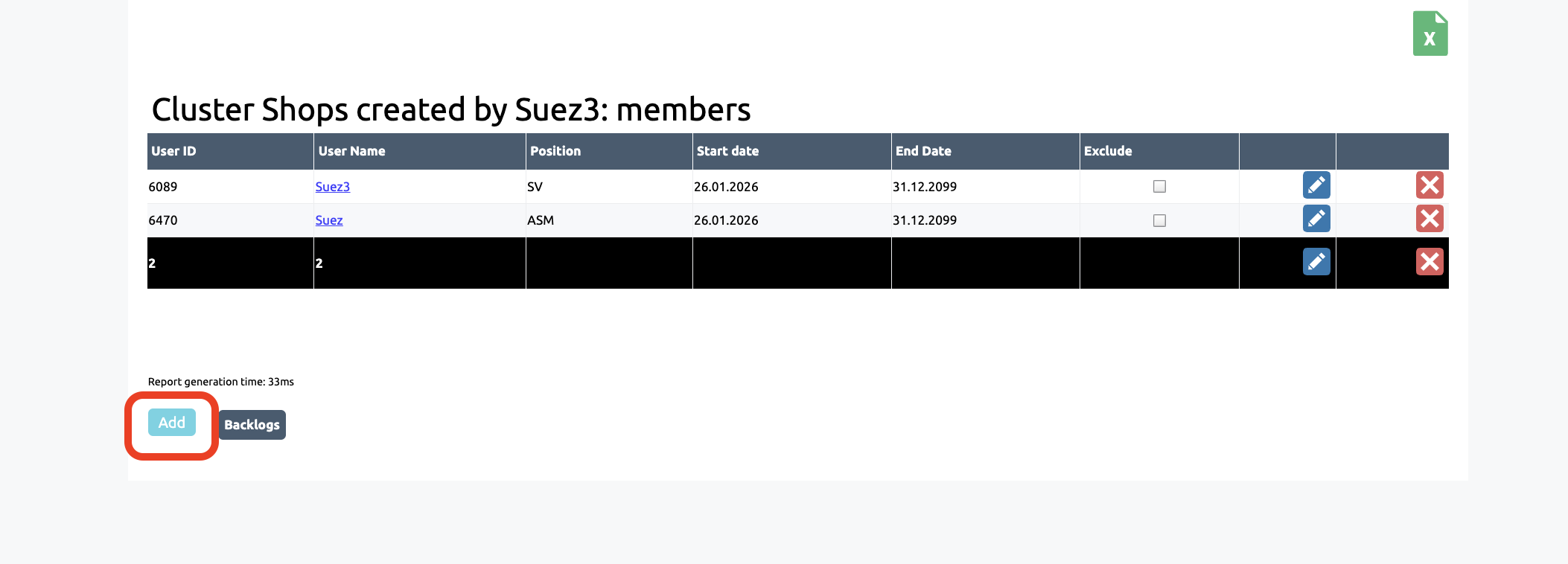This screenshot has width=1568, height=564.
Task: Select the Start date column header
Action: point(727,151)
